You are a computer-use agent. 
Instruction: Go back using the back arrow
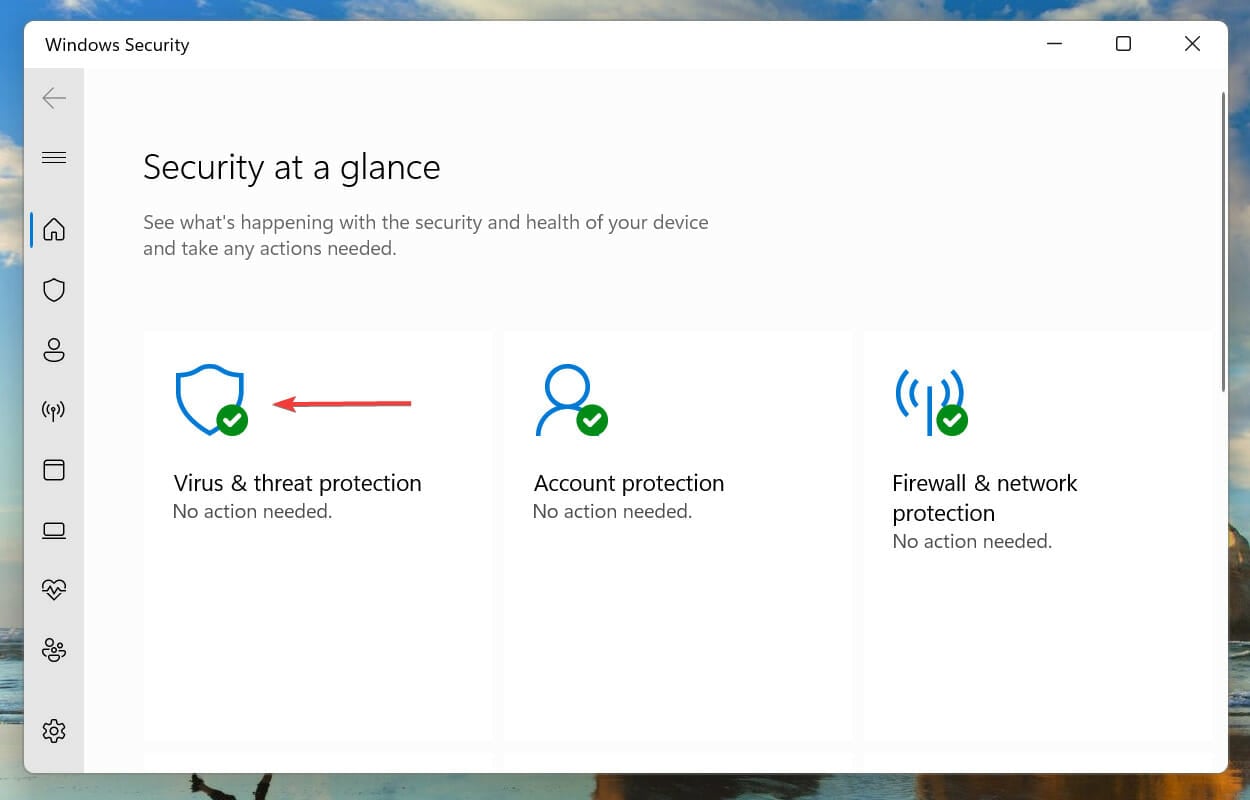click(54, 97)
